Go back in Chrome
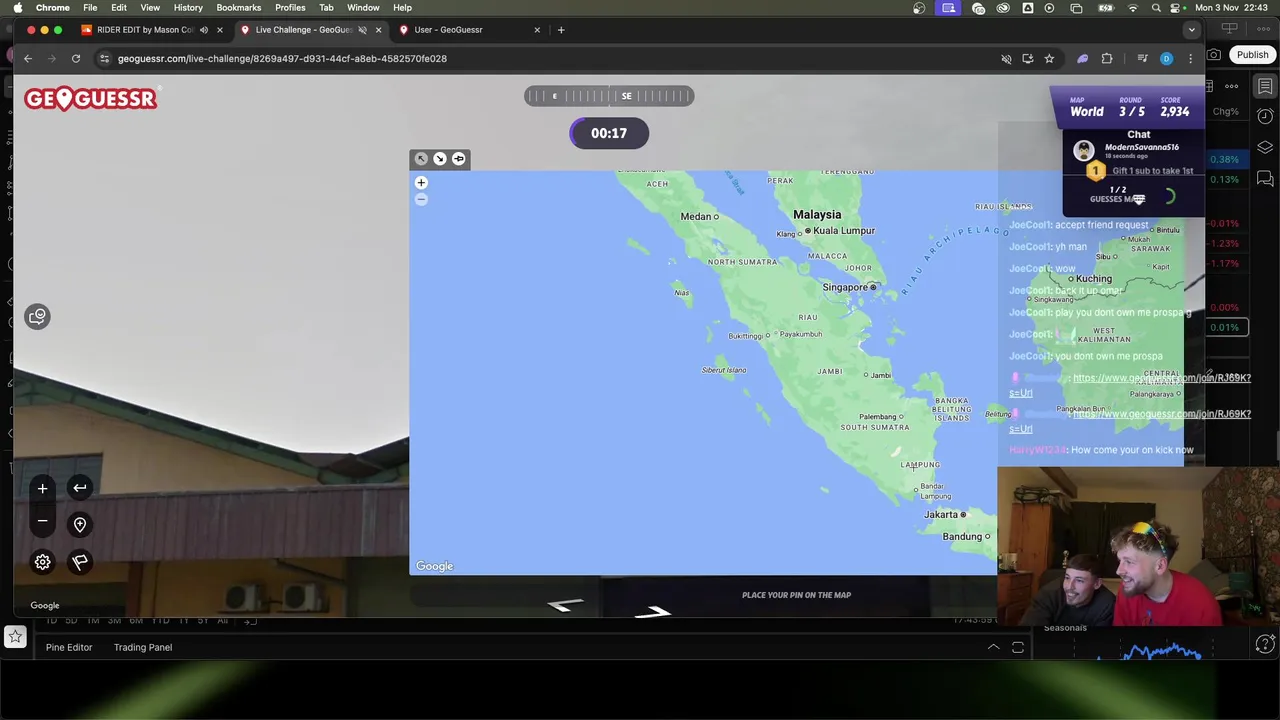Image resolution: width=1280 pixels, height=720 pixels. coord(28,59)
